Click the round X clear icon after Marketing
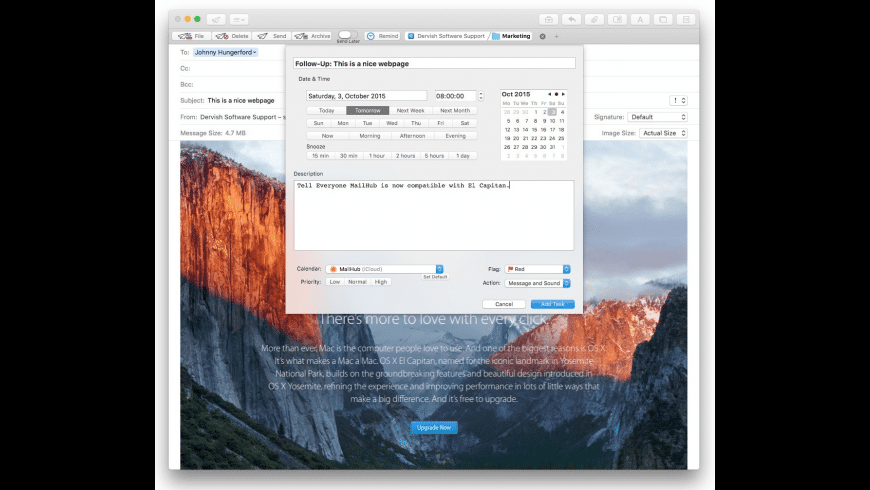Screen dimensions: 870x490 [542, 37]
